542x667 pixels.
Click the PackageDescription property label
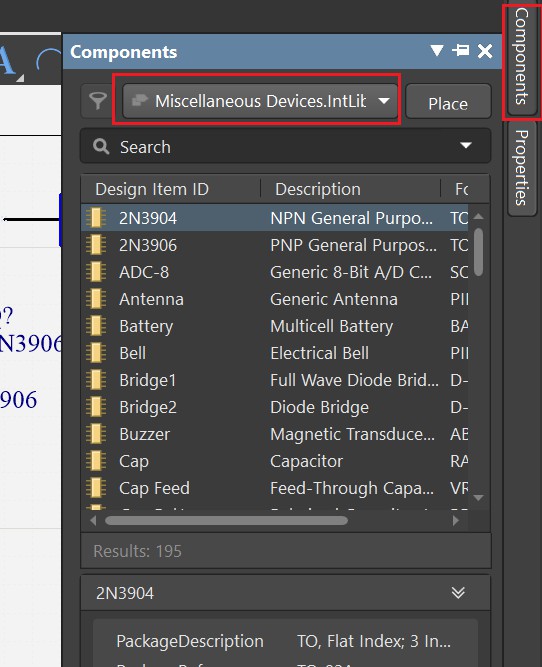pos(190,641)
